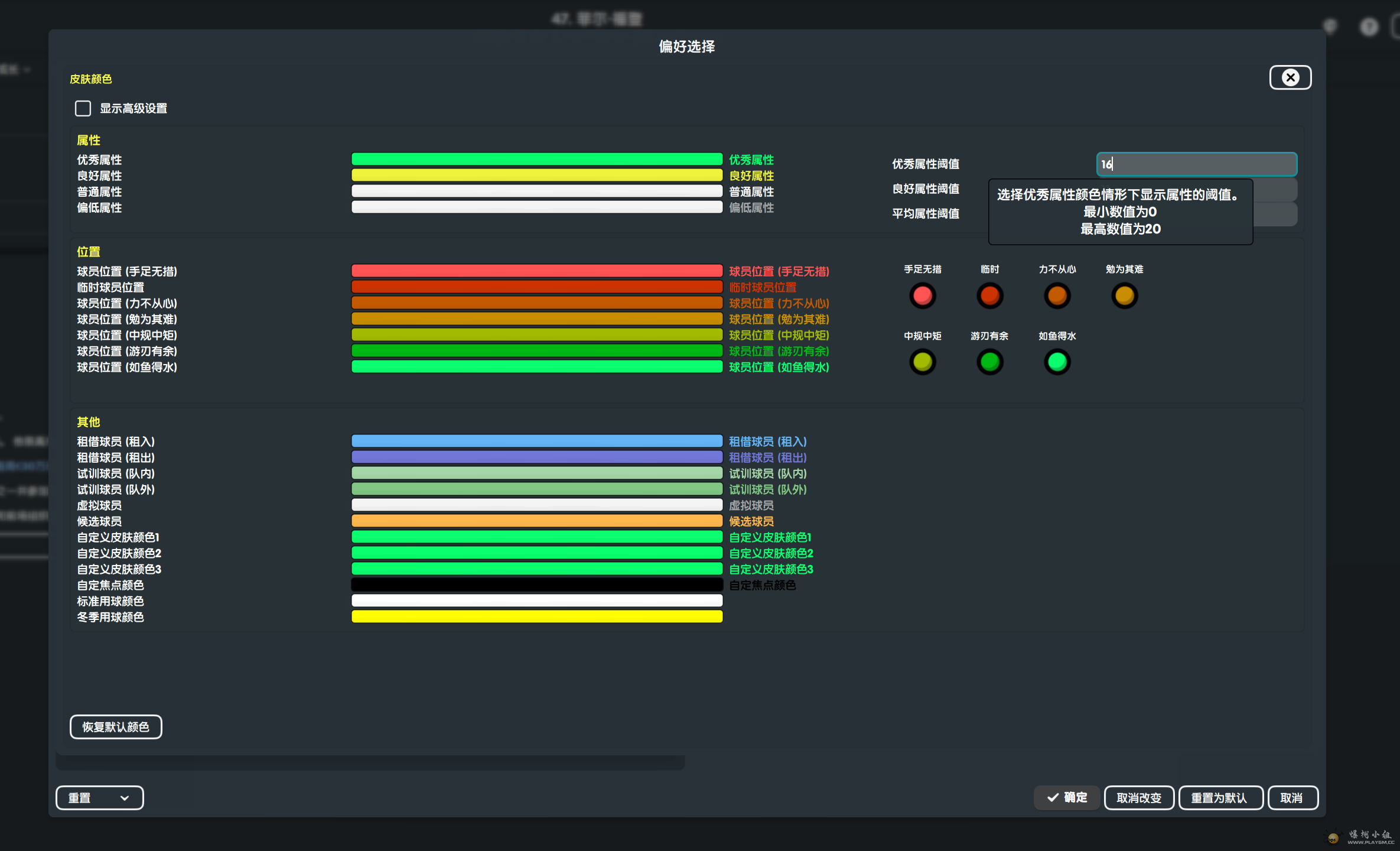Click the 球员位置 (勉为其难) color bar
This screenshot has height=851, width=1400.
(x=537, y=319)
